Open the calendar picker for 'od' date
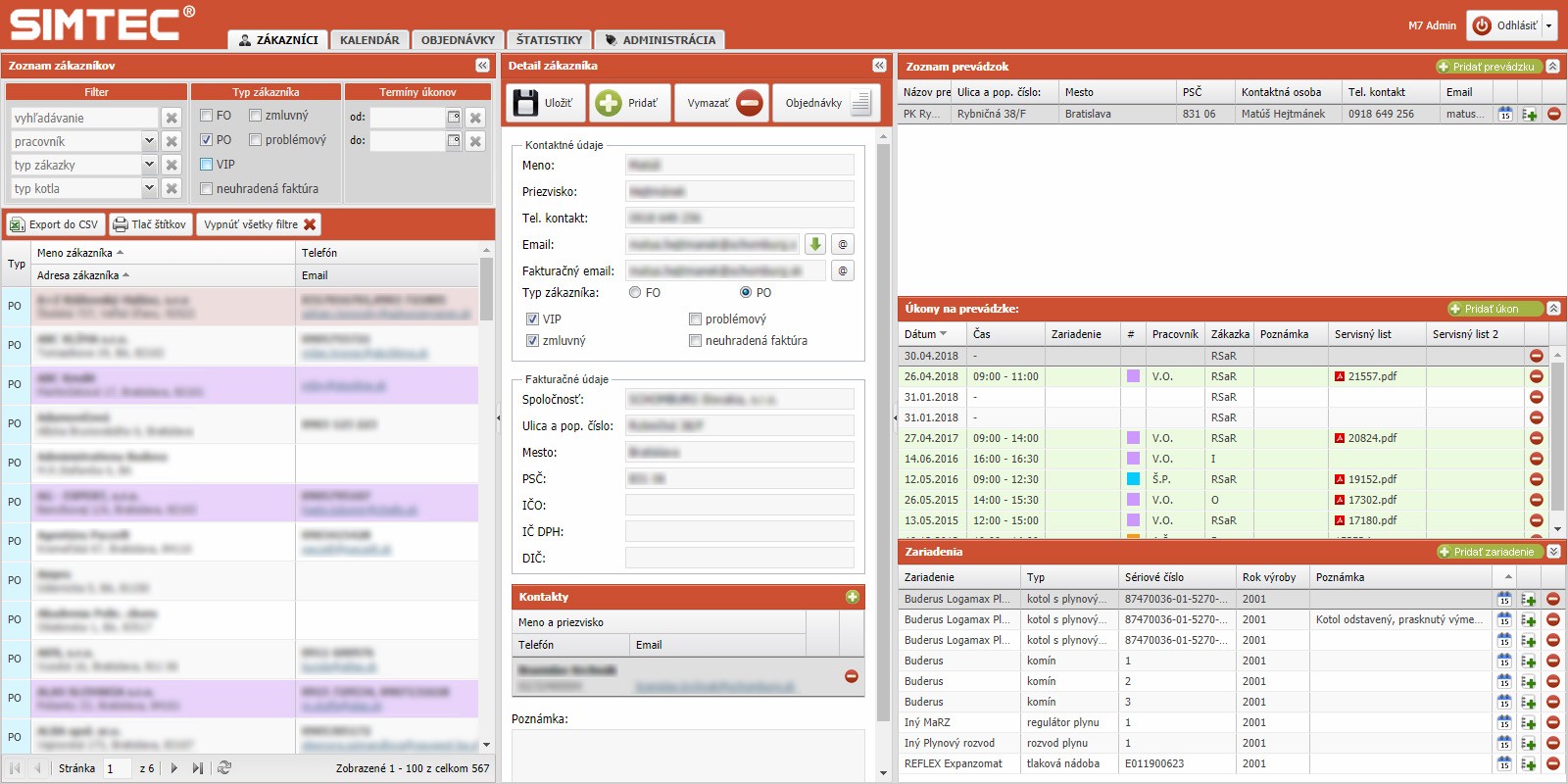This screenshot has height=784, width=1568. coord(454,118)
